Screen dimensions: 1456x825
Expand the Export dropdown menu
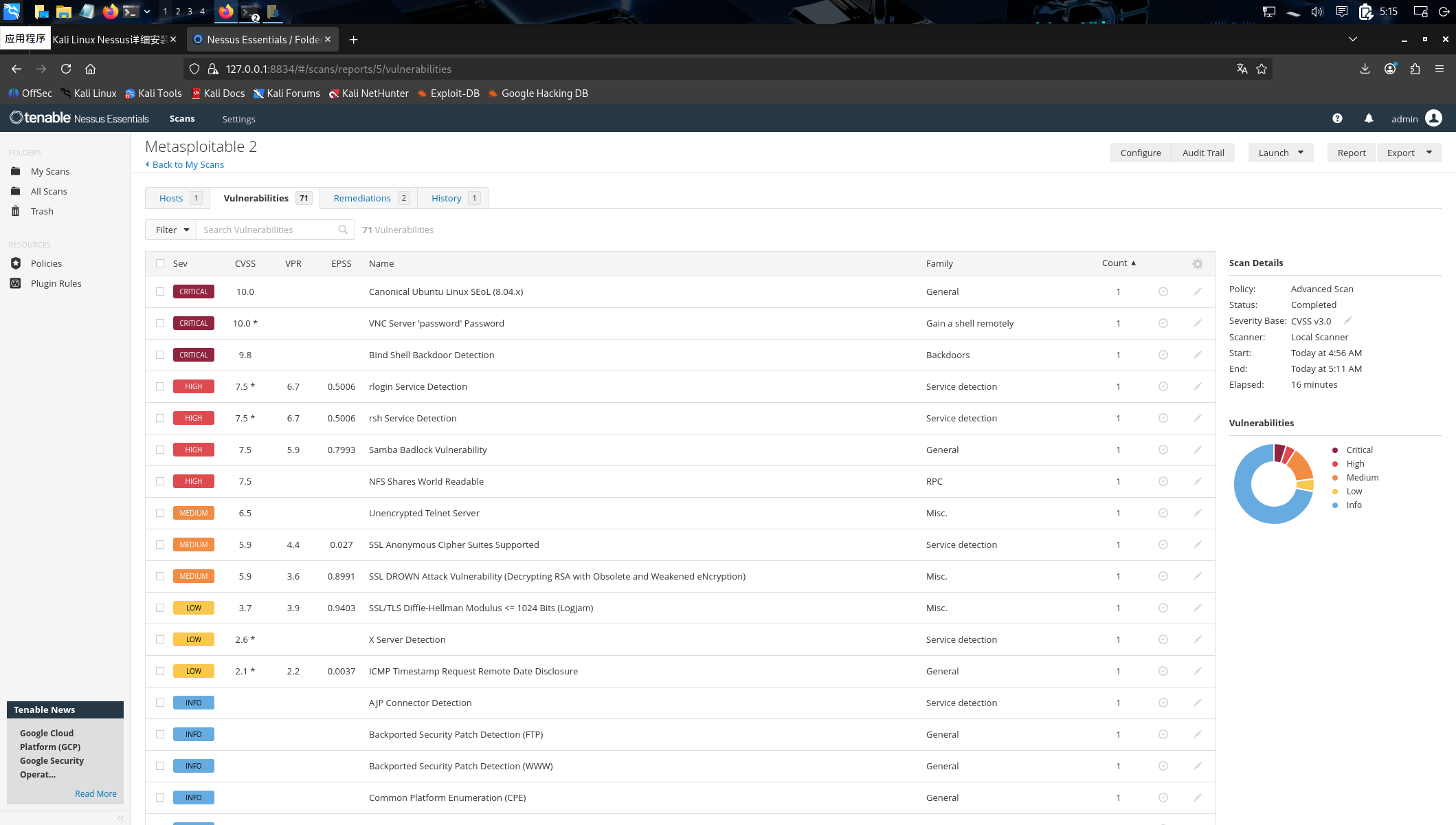(1429, 153)
